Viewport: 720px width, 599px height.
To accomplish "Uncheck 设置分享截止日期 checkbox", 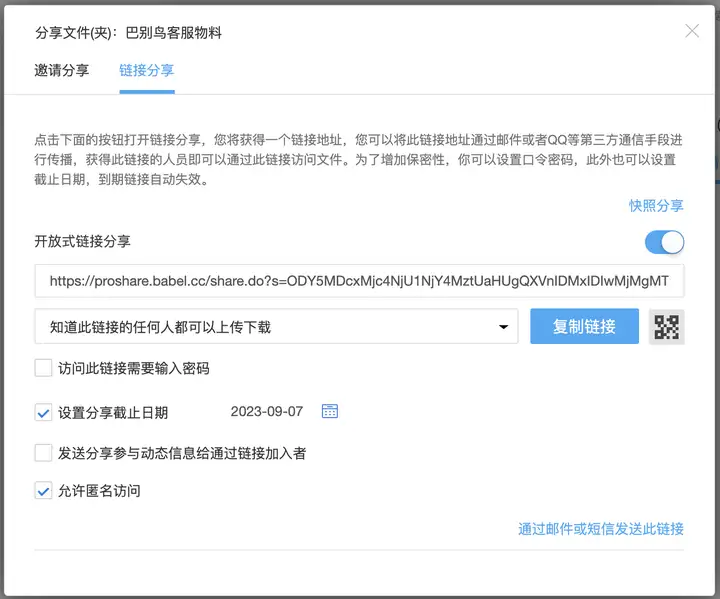I will click(43, 413).
